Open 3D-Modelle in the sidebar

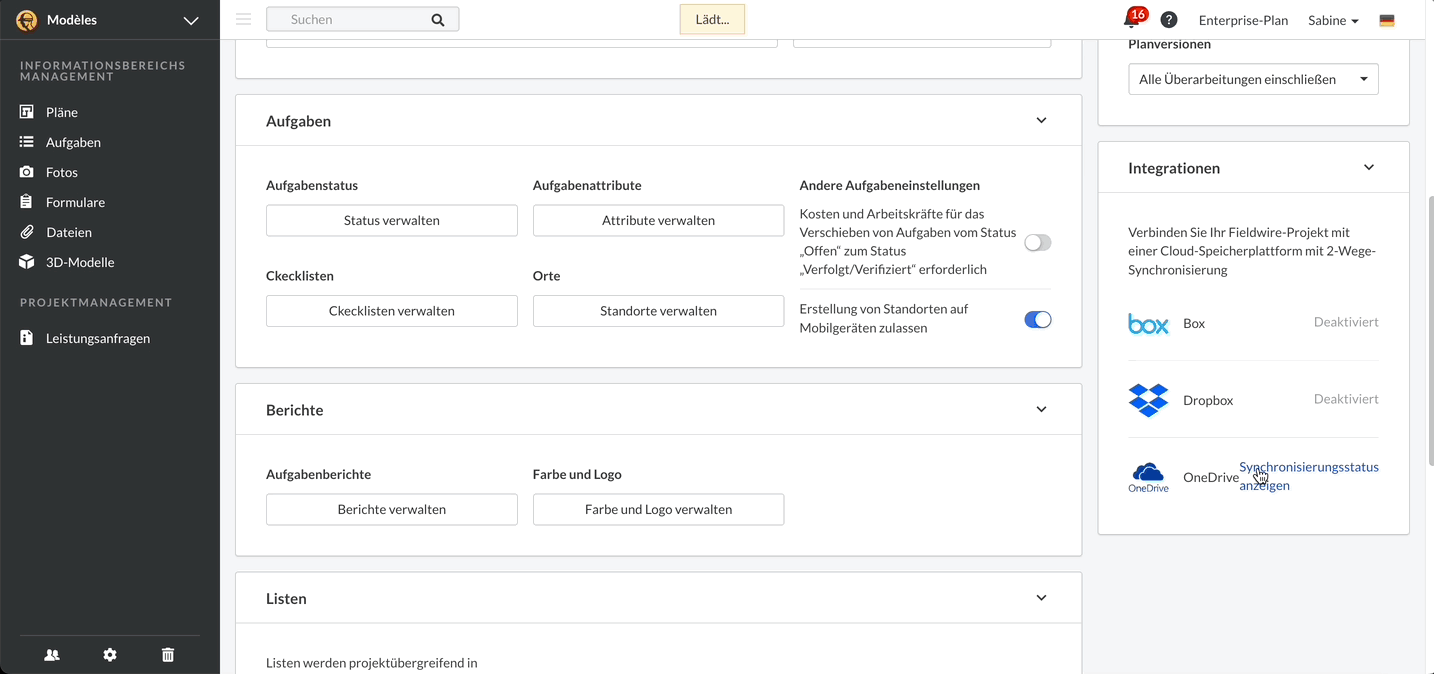pyautogui.click(x=80, y=263)
